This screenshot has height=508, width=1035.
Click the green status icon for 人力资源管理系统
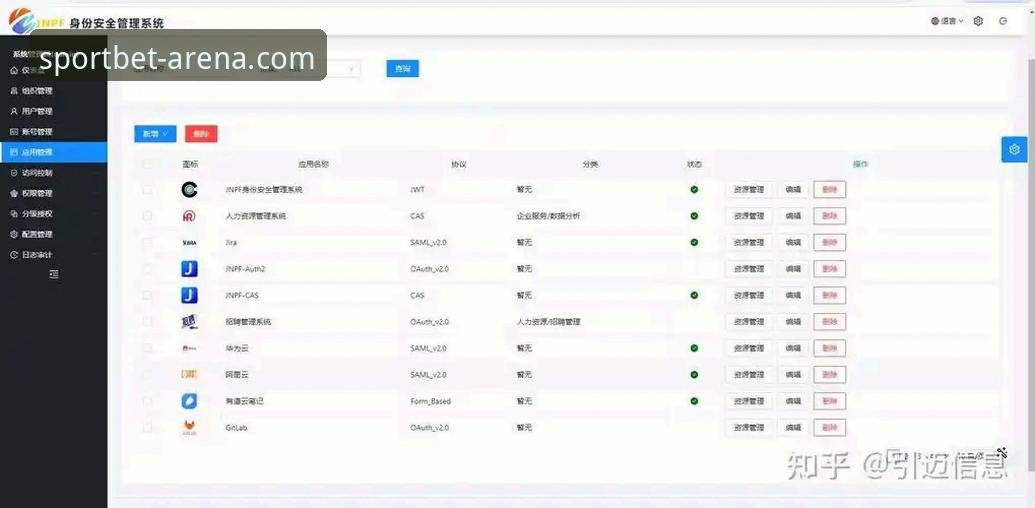[694, 216]
